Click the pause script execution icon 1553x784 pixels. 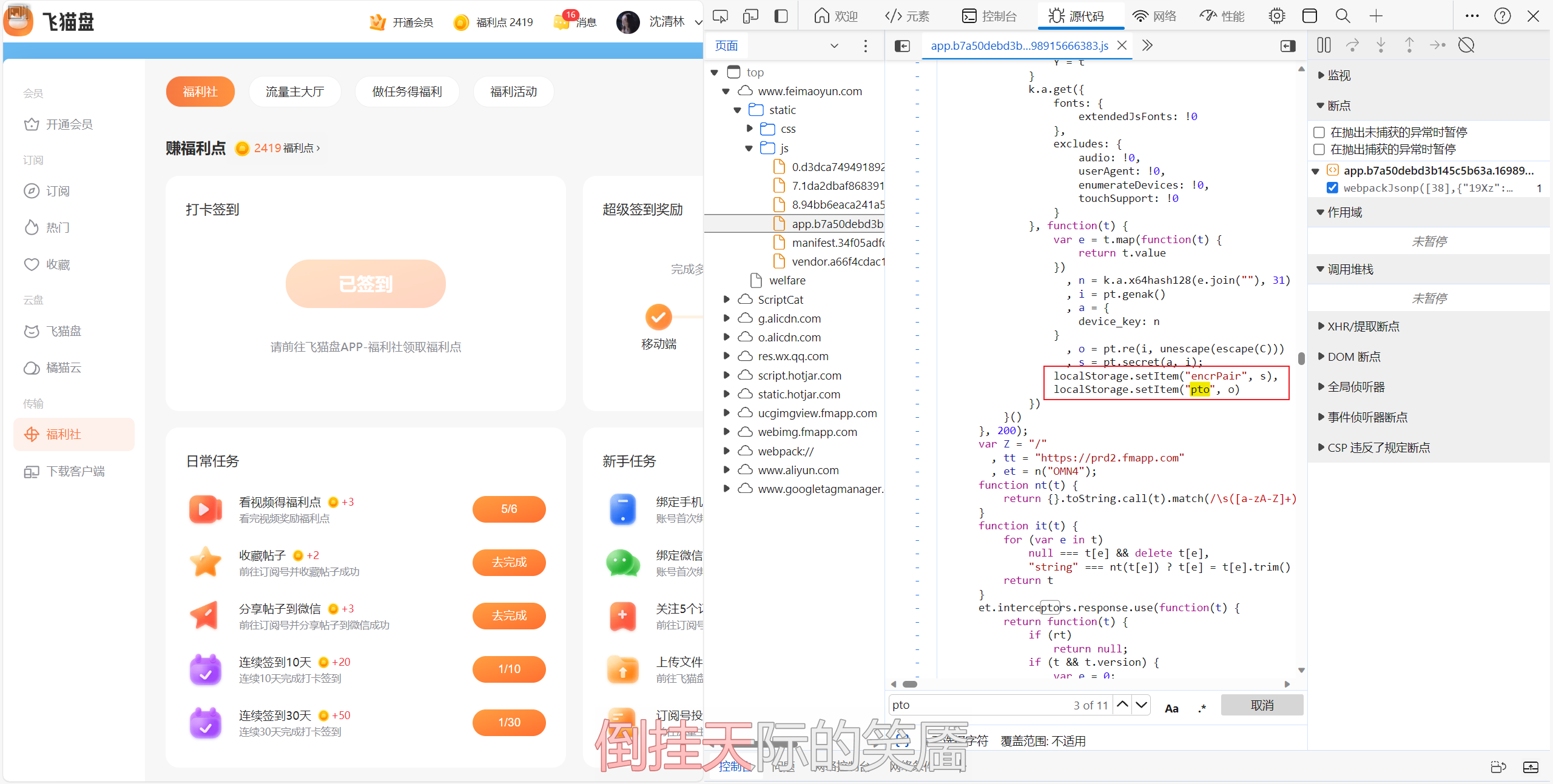coord(1324,45)
